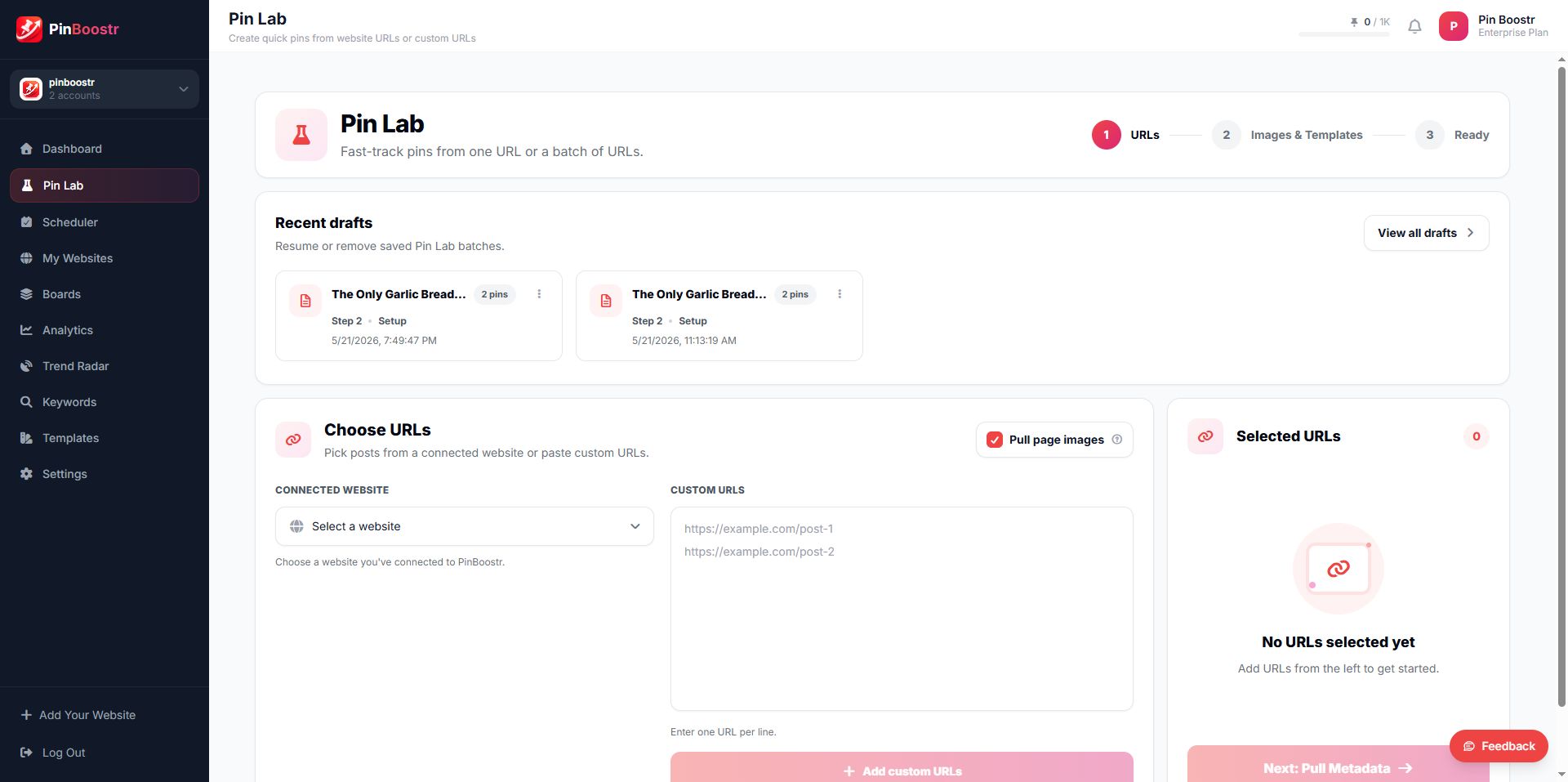Click document icon on 11:13:19 AM draft
This screenshot has height=782, width=1568.
coord(606,301)
